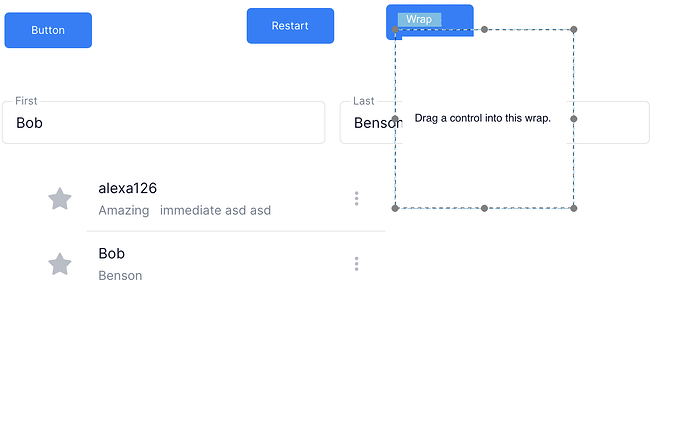Click the star icon beside Bob
Viewport: 690px width, 423px height.
pyautogui.click(x=60, y=264)
